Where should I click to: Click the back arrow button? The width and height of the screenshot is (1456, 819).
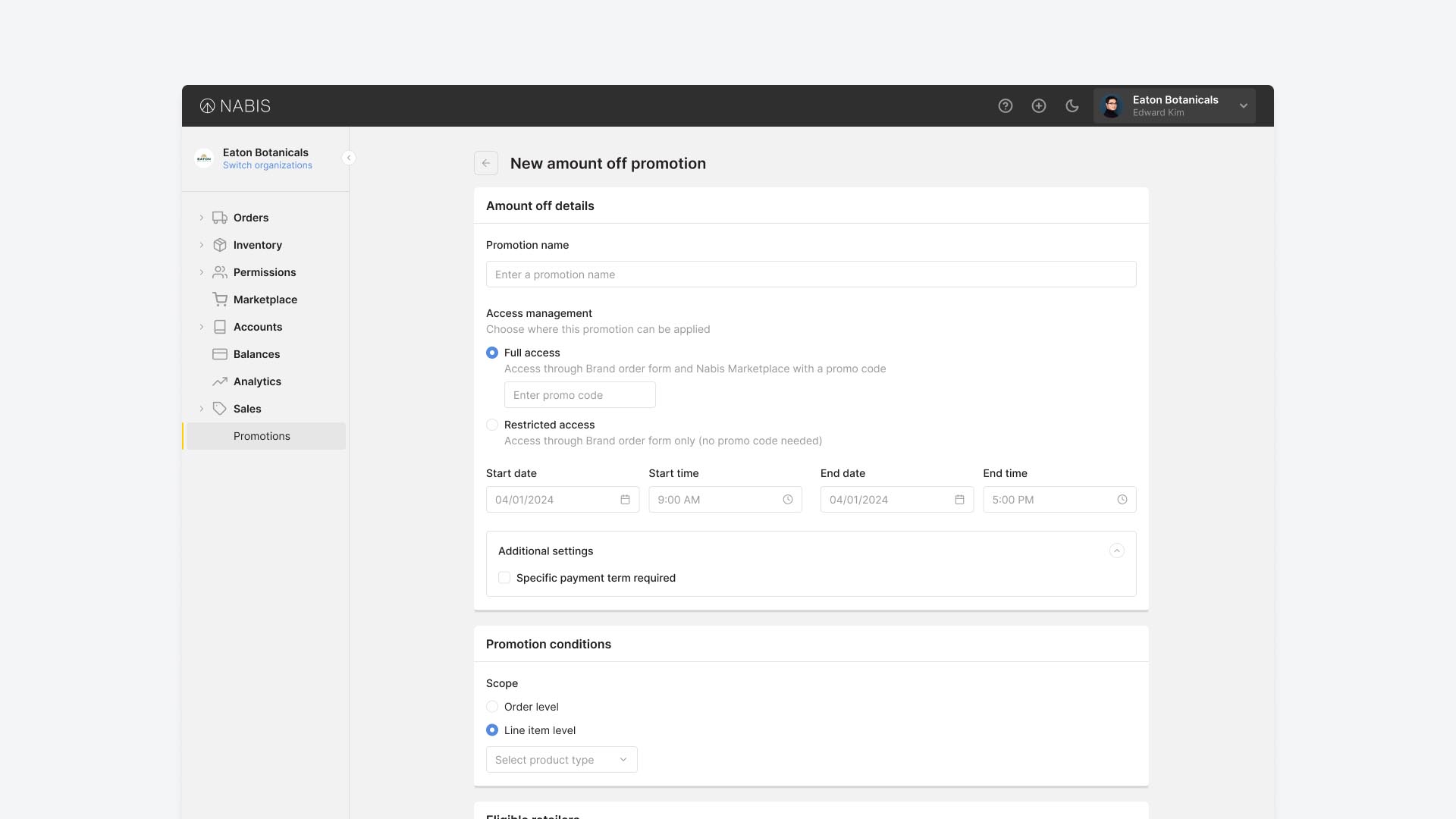pos(486,163)
